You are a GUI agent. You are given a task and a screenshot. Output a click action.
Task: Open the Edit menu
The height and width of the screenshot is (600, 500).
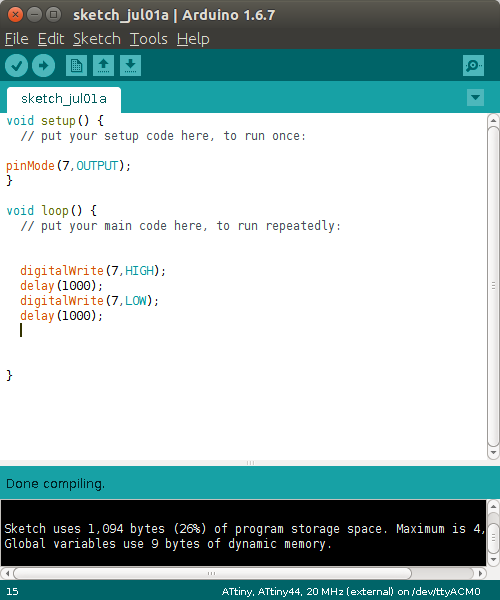coord(51,39)
